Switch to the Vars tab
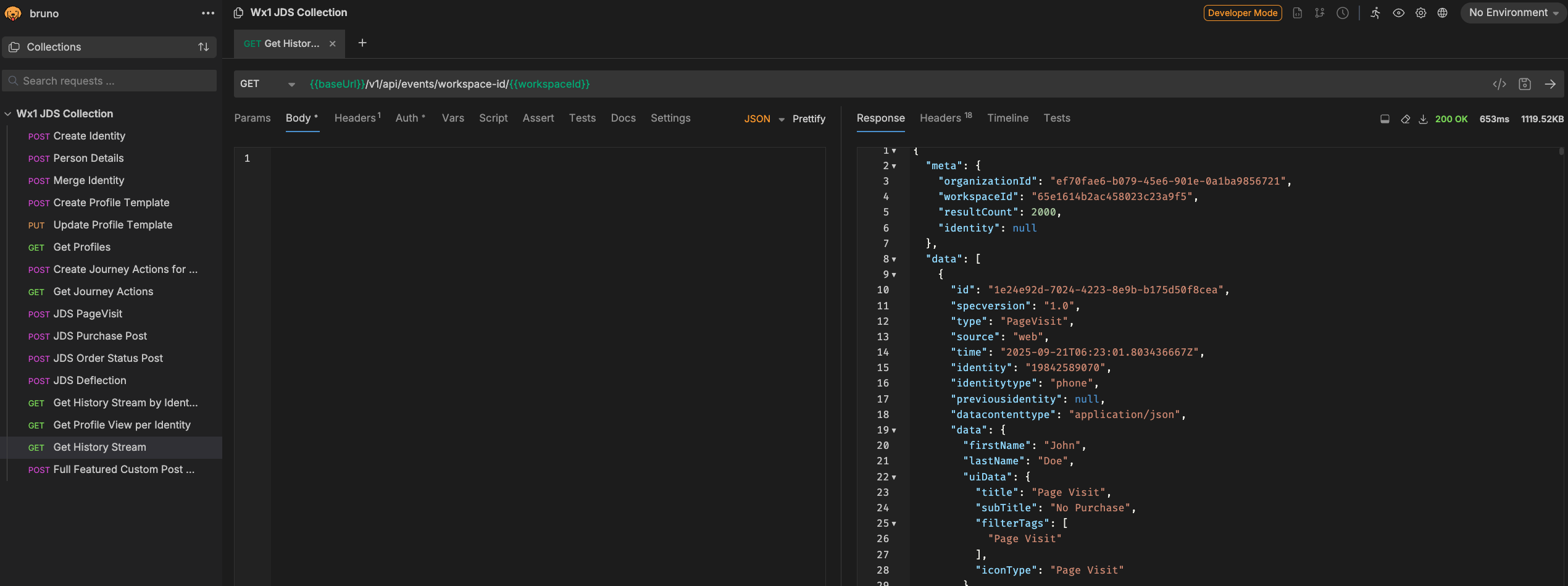The height and width of the screenshot is (586, 1568). click(453, 118)
